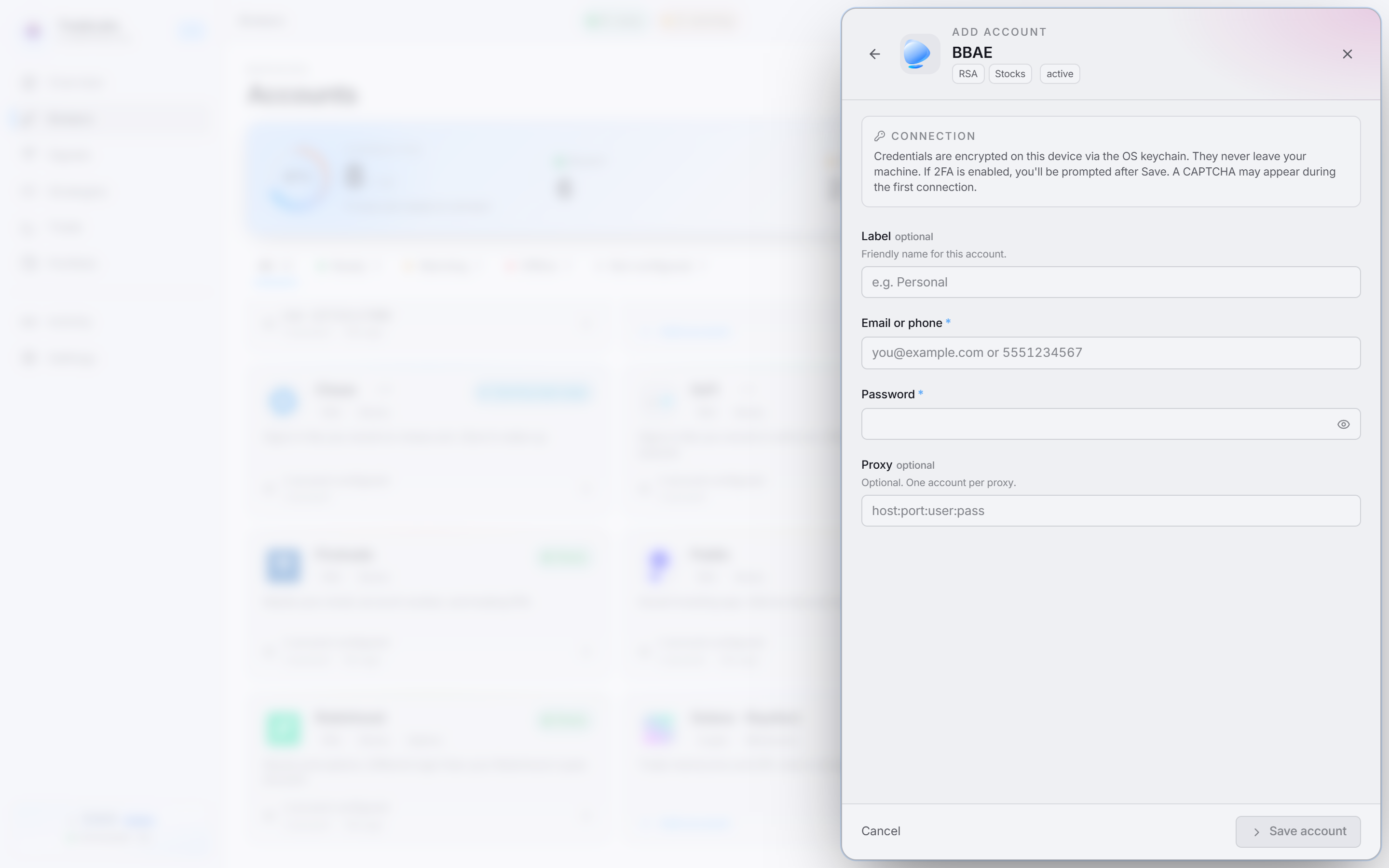The image size is (1389, 868).
Task: Click the credentials encryption notice text
Action: 1104,172
